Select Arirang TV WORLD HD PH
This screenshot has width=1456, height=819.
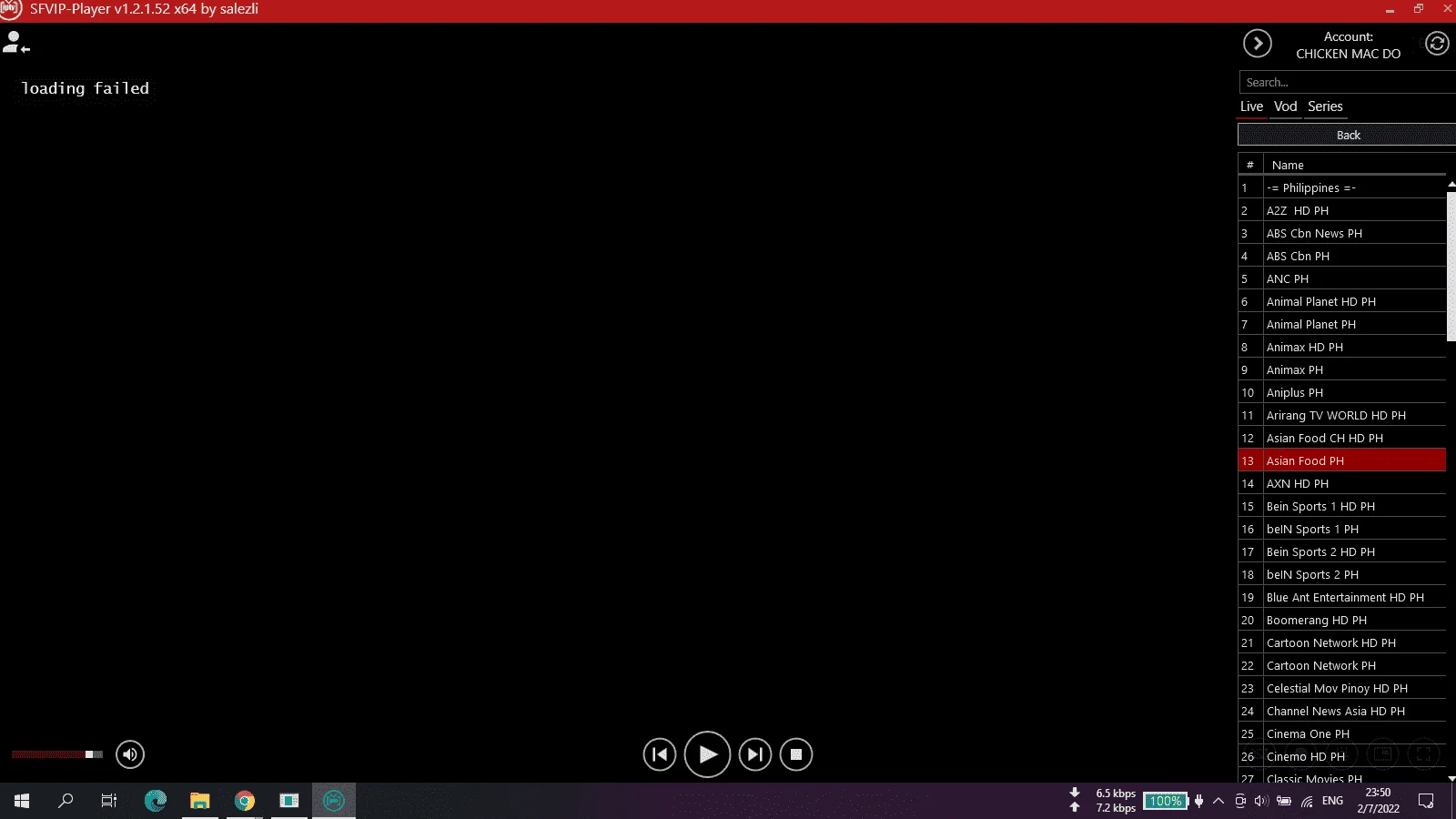tap(1342, 415)
